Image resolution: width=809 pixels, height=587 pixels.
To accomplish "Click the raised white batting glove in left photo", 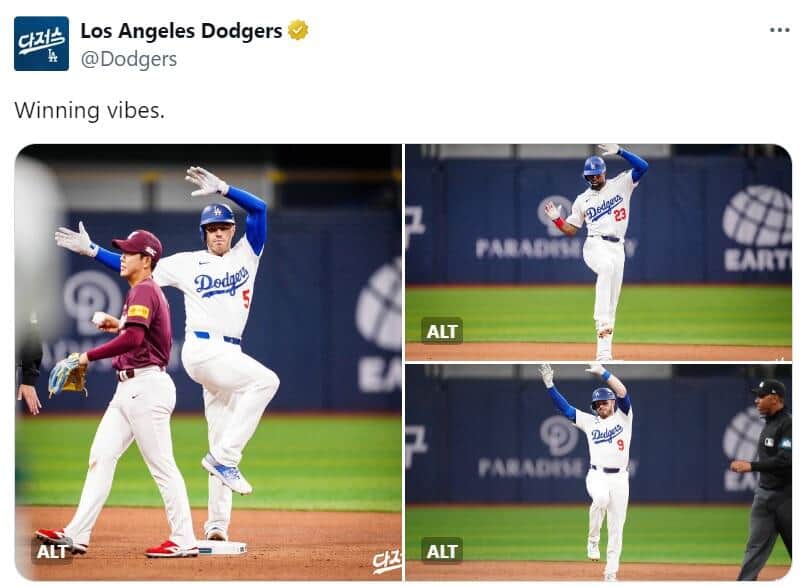I will tap(206, 181).
